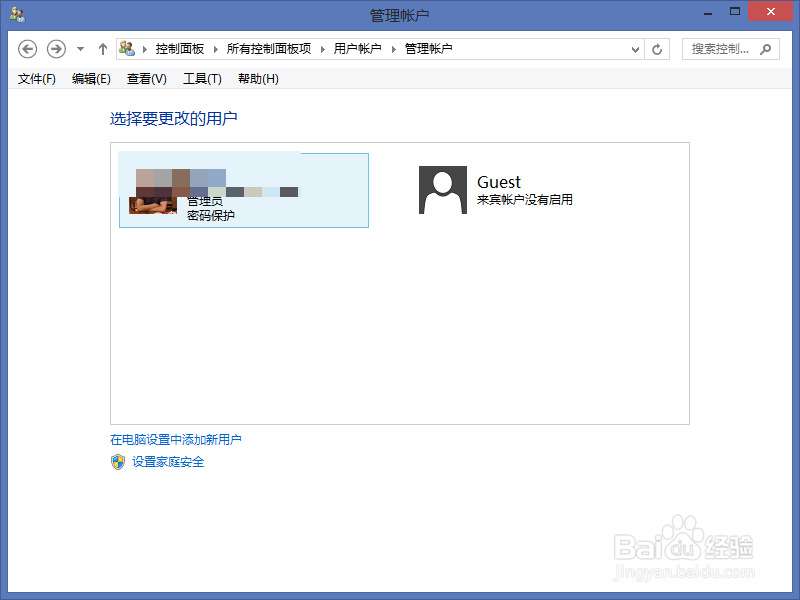Click the back navigation arrow
Screen dimensions: 800x600
(27, 48)
